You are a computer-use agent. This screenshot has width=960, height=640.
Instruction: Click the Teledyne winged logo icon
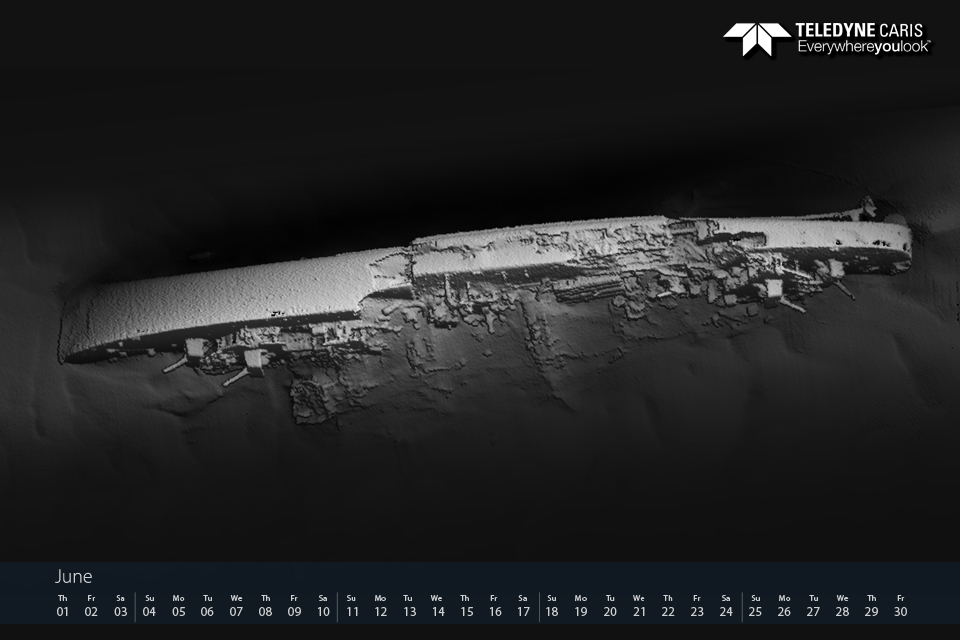click(757, 39)
